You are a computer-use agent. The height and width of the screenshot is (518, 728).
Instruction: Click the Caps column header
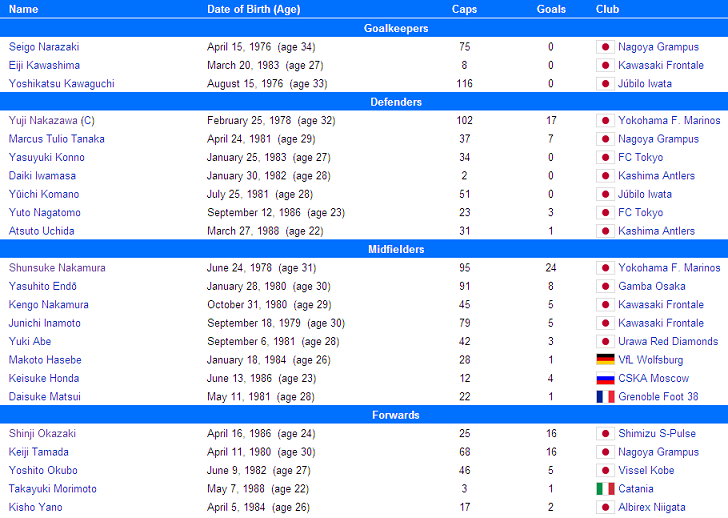(464, 9)
